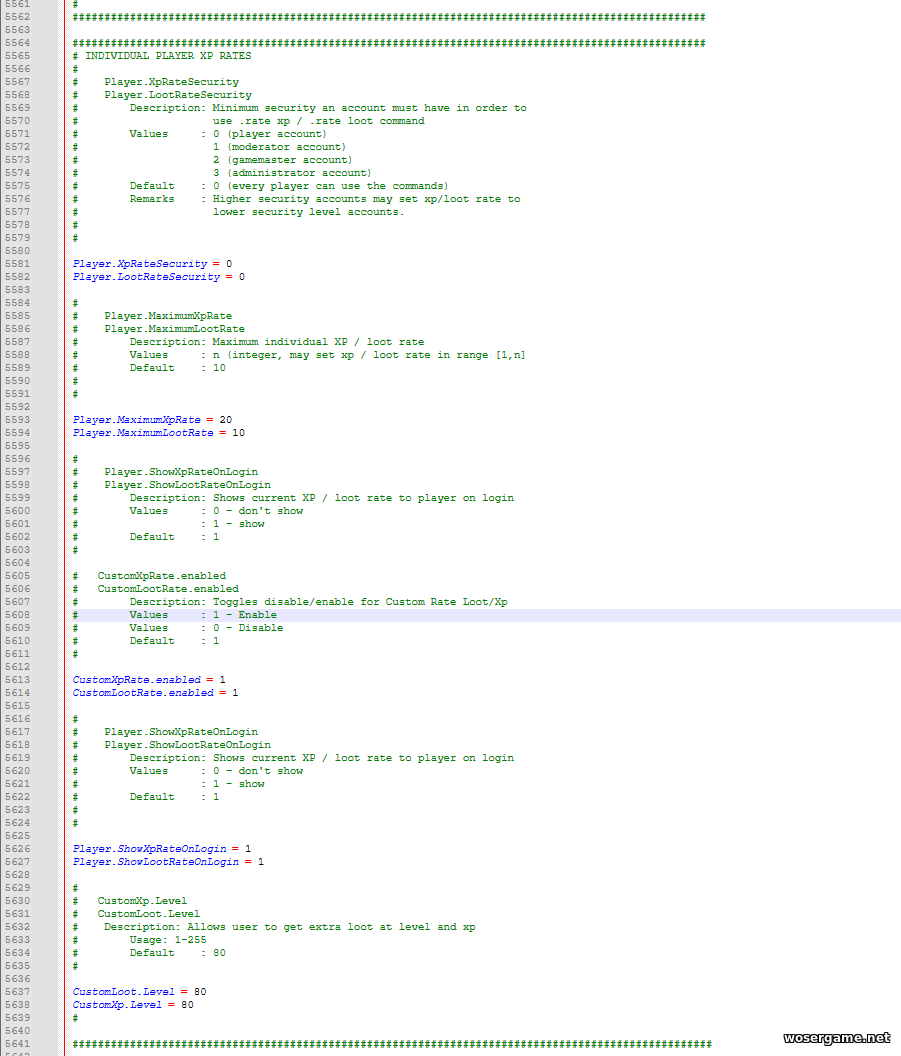Click line number 5581 in the margin
Screen dimensions: 901x1056
coord(17,264)
